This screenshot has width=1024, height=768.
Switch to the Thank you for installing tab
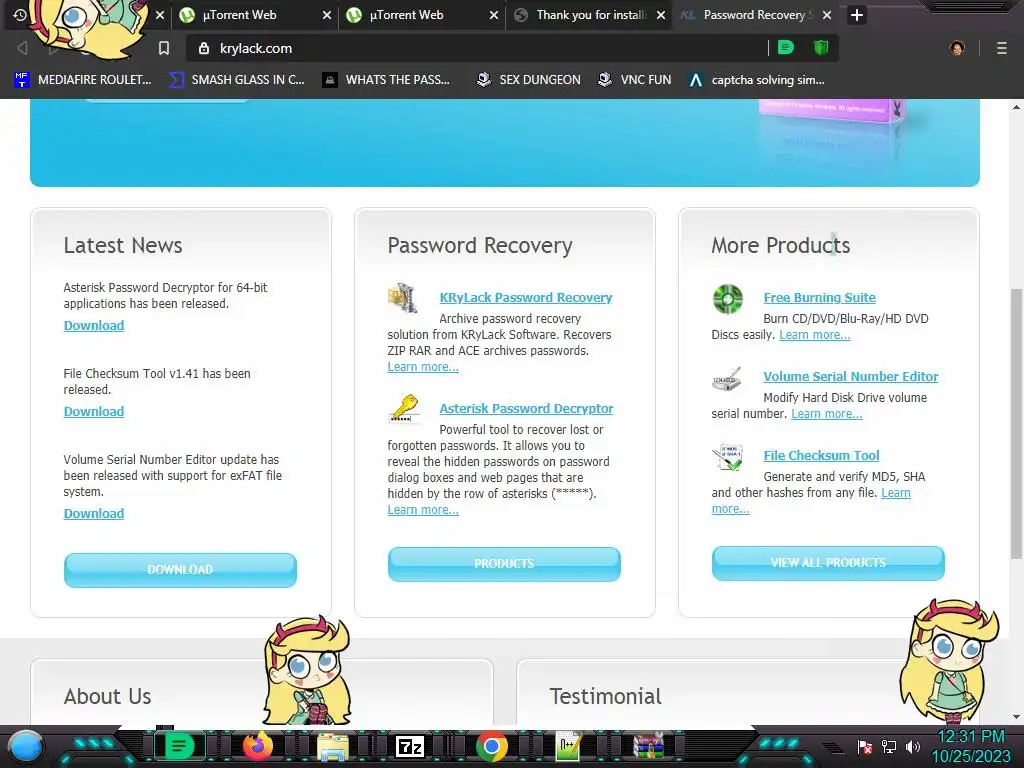581,15
